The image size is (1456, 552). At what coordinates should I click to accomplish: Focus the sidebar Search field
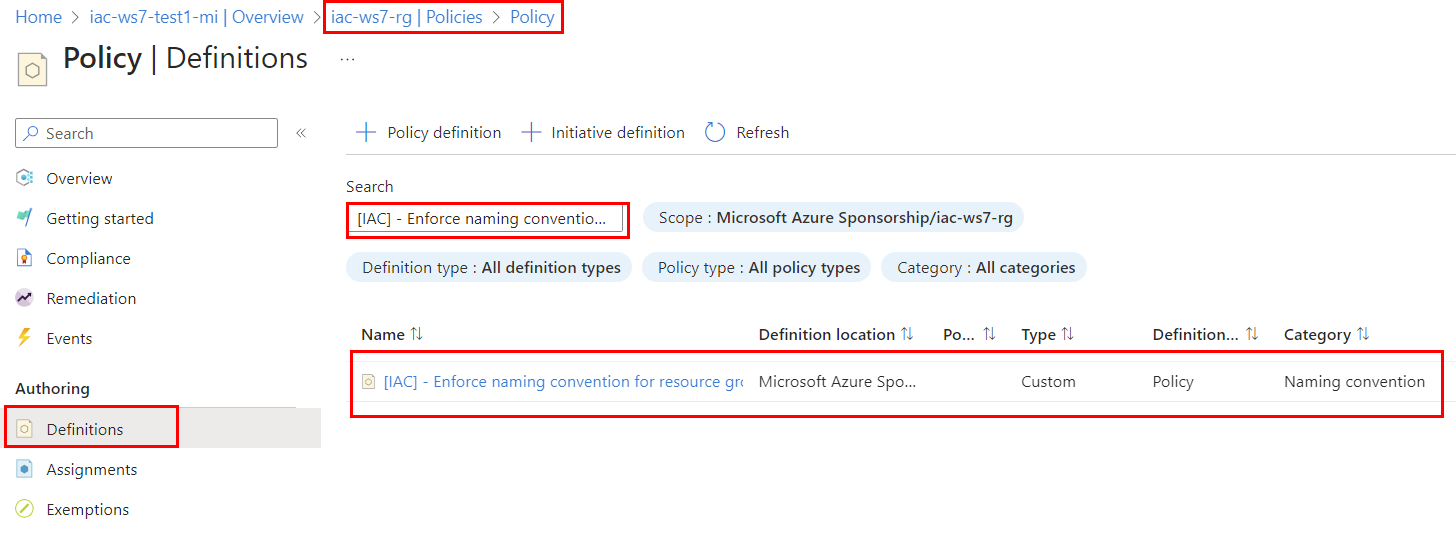[147, 133]
